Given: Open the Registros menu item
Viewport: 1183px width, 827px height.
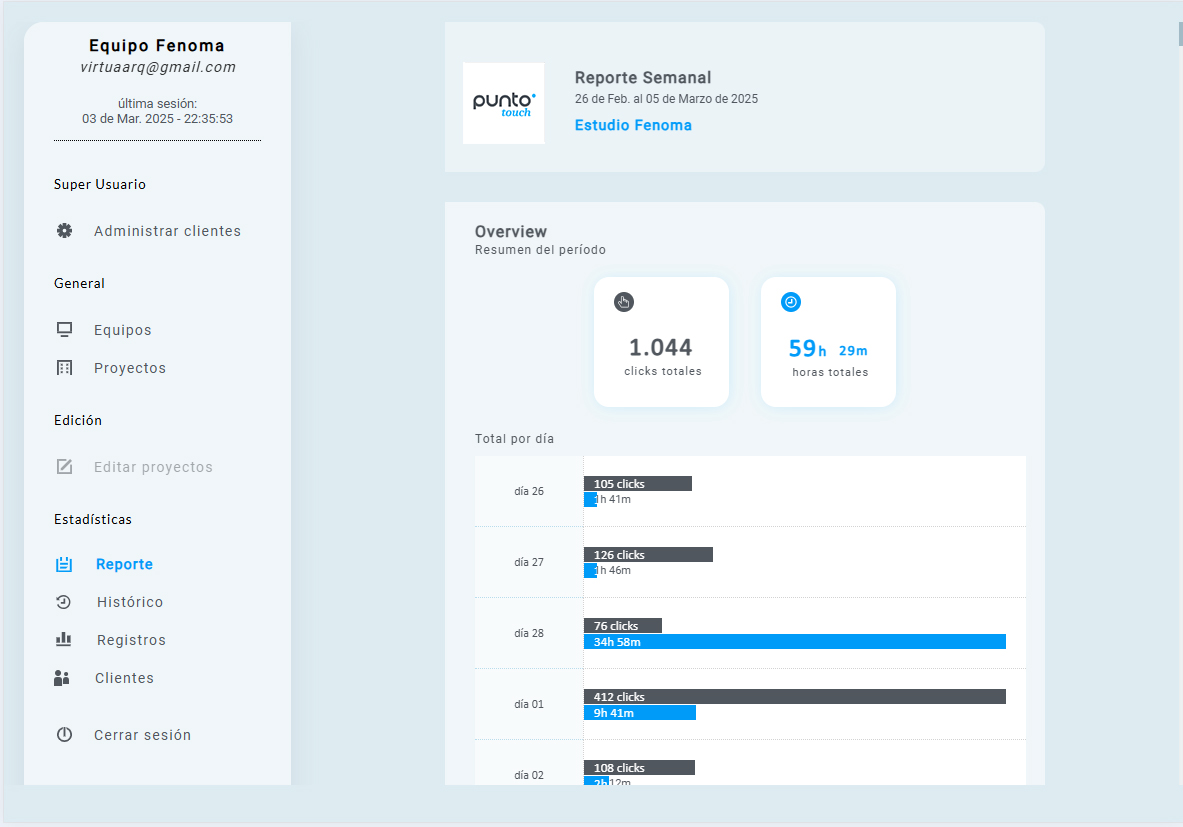Looking at the screenshot, I should tap(131, 640).
